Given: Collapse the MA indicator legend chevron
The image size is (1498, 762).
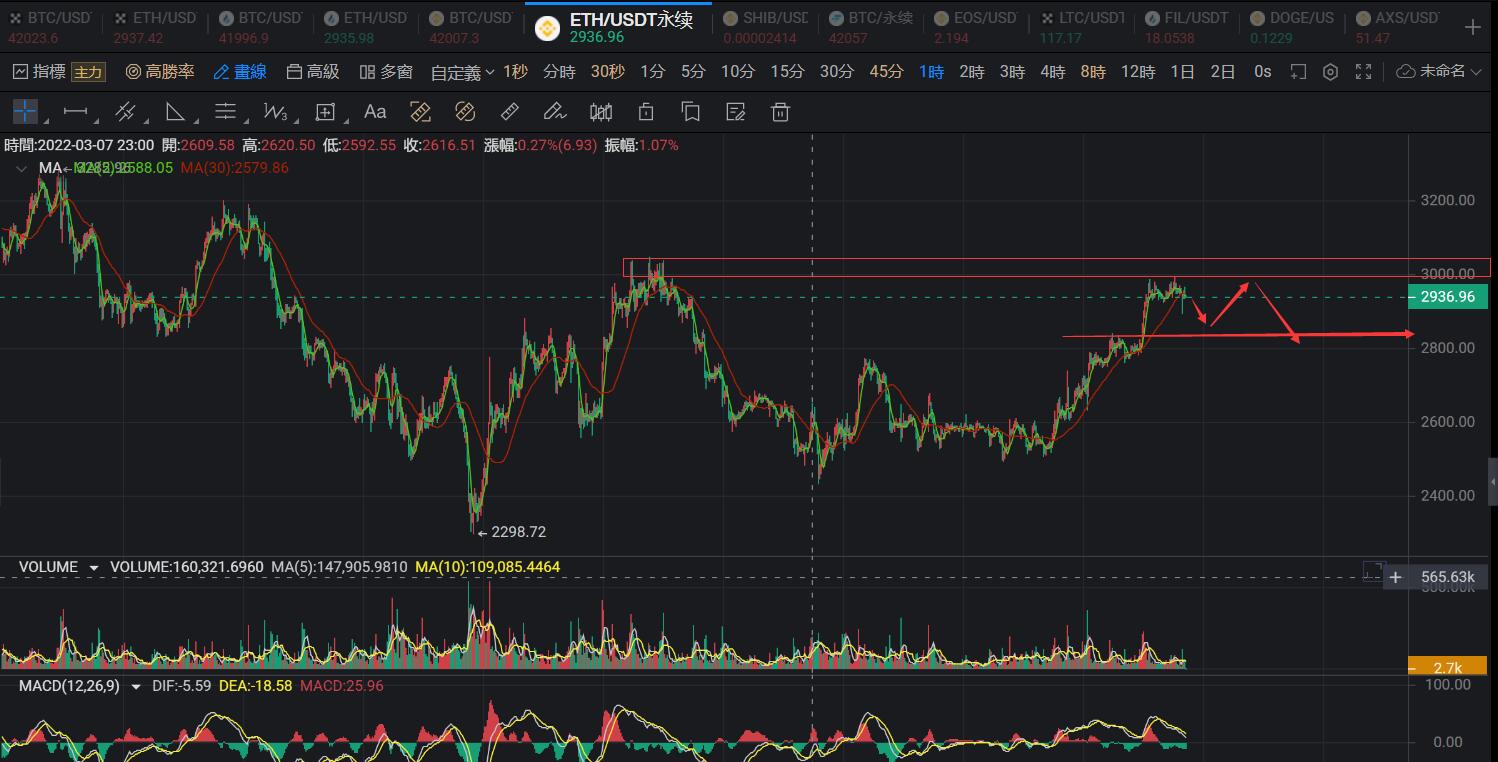Looking at the screenshot, I should pyautogui.click(x=22, y=169).
